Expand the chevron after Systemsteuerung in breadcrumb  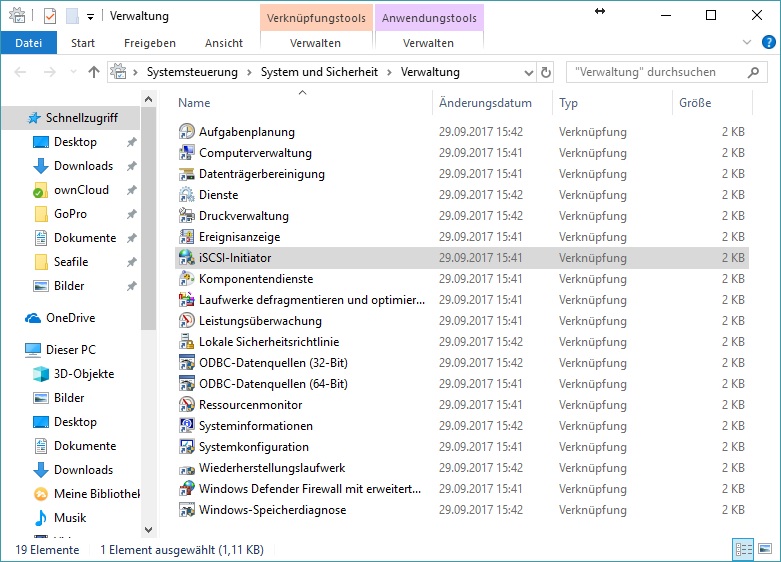[249, 73]
